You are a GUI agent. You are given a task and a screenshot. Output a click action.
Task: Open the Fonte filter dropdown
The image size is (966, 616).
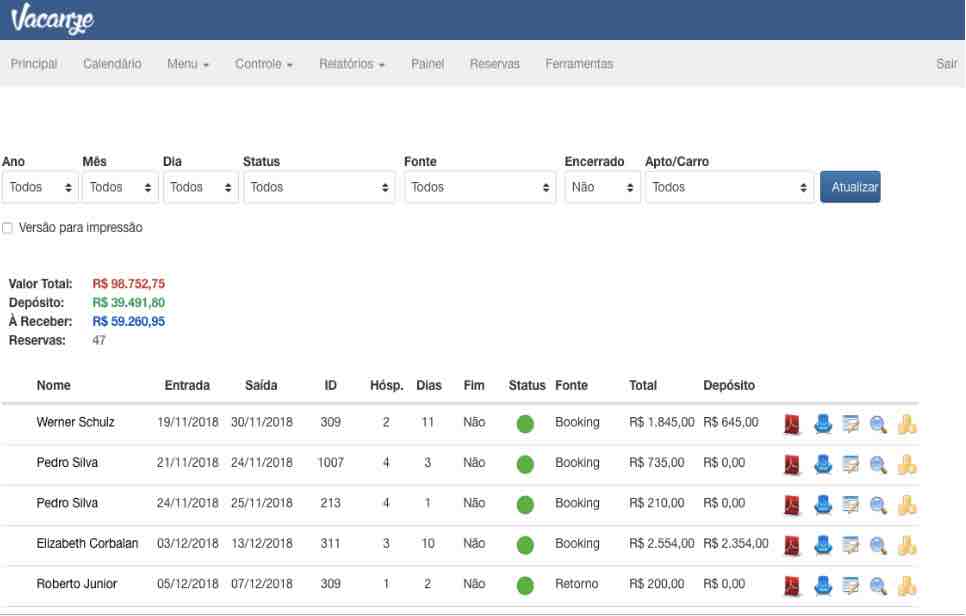tap(480, 187)
